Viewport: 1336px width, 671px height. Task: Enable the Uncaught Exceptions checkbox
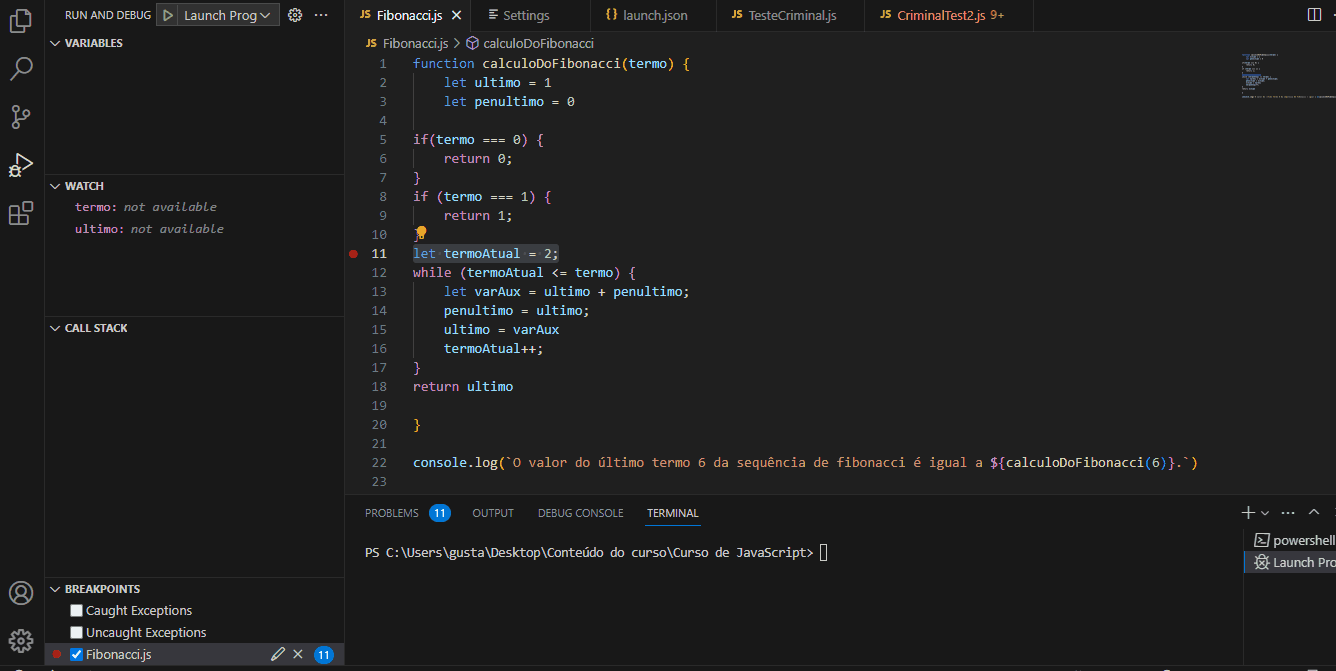click(76, 632)
